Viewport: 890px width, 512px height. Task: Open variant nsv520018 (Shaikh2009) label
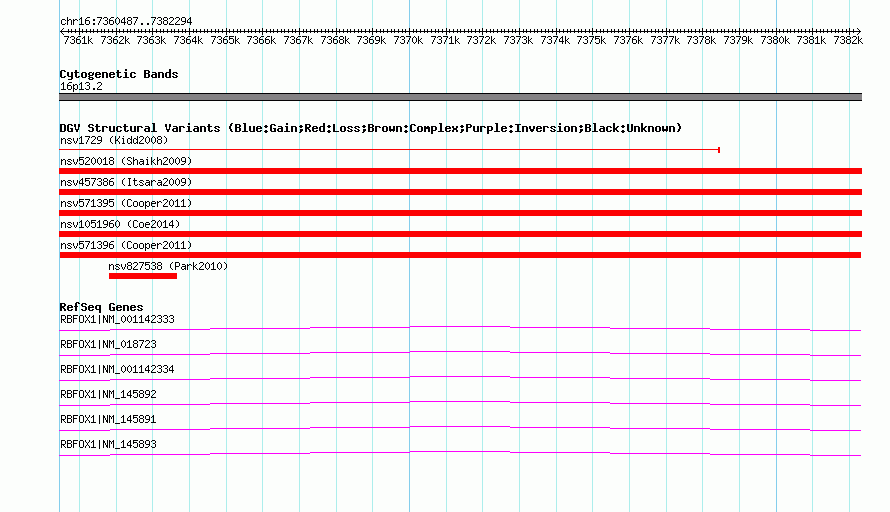126,161
